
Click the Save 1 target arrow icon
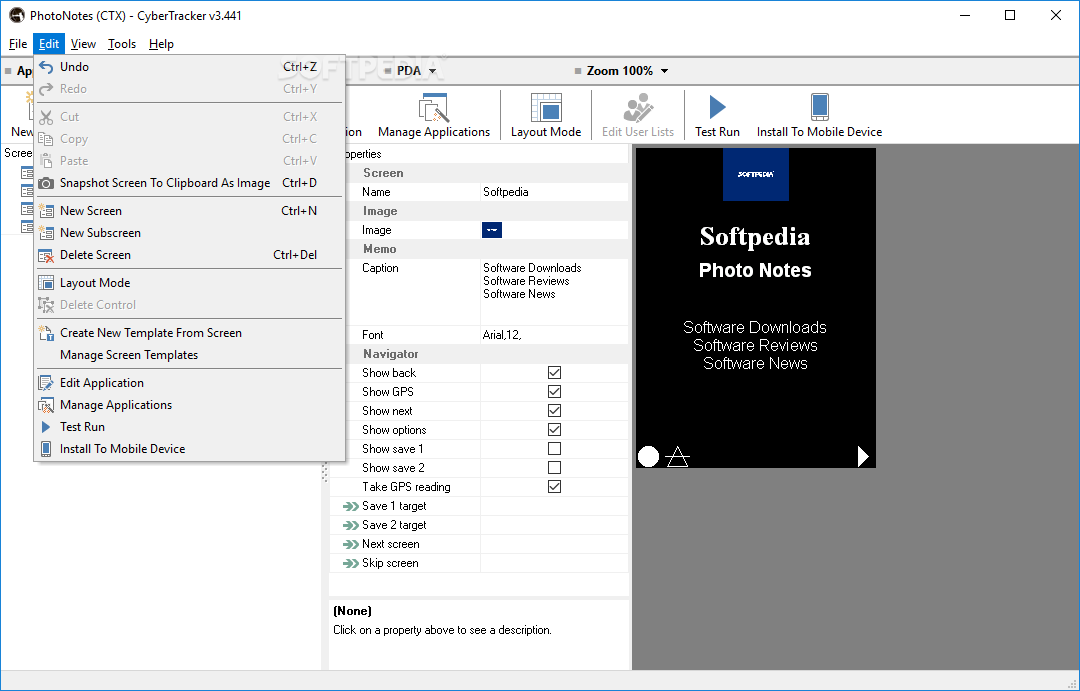(351, 506)
